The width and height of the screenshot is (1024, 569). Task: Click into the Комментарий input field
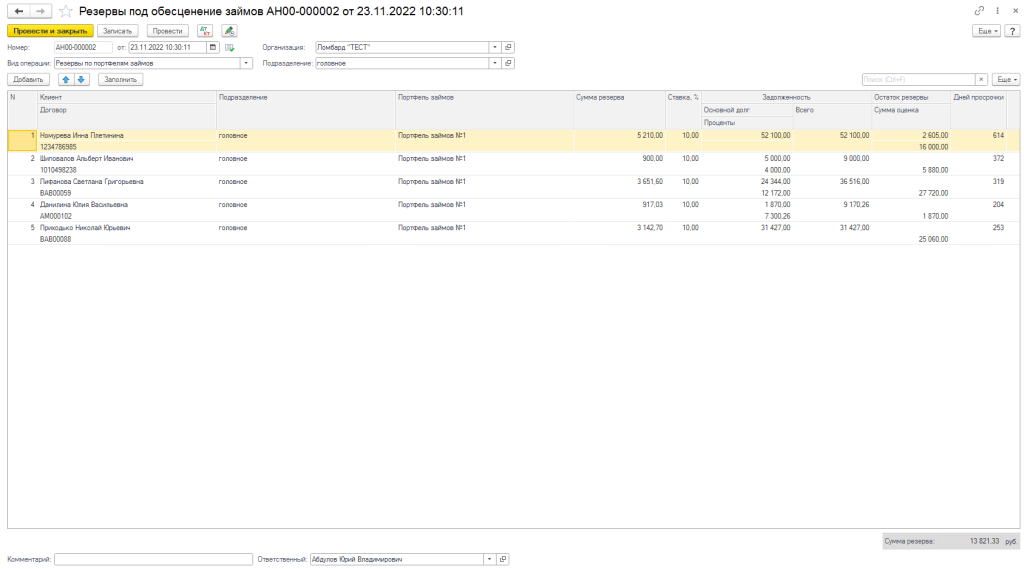[x=153, y=559]
